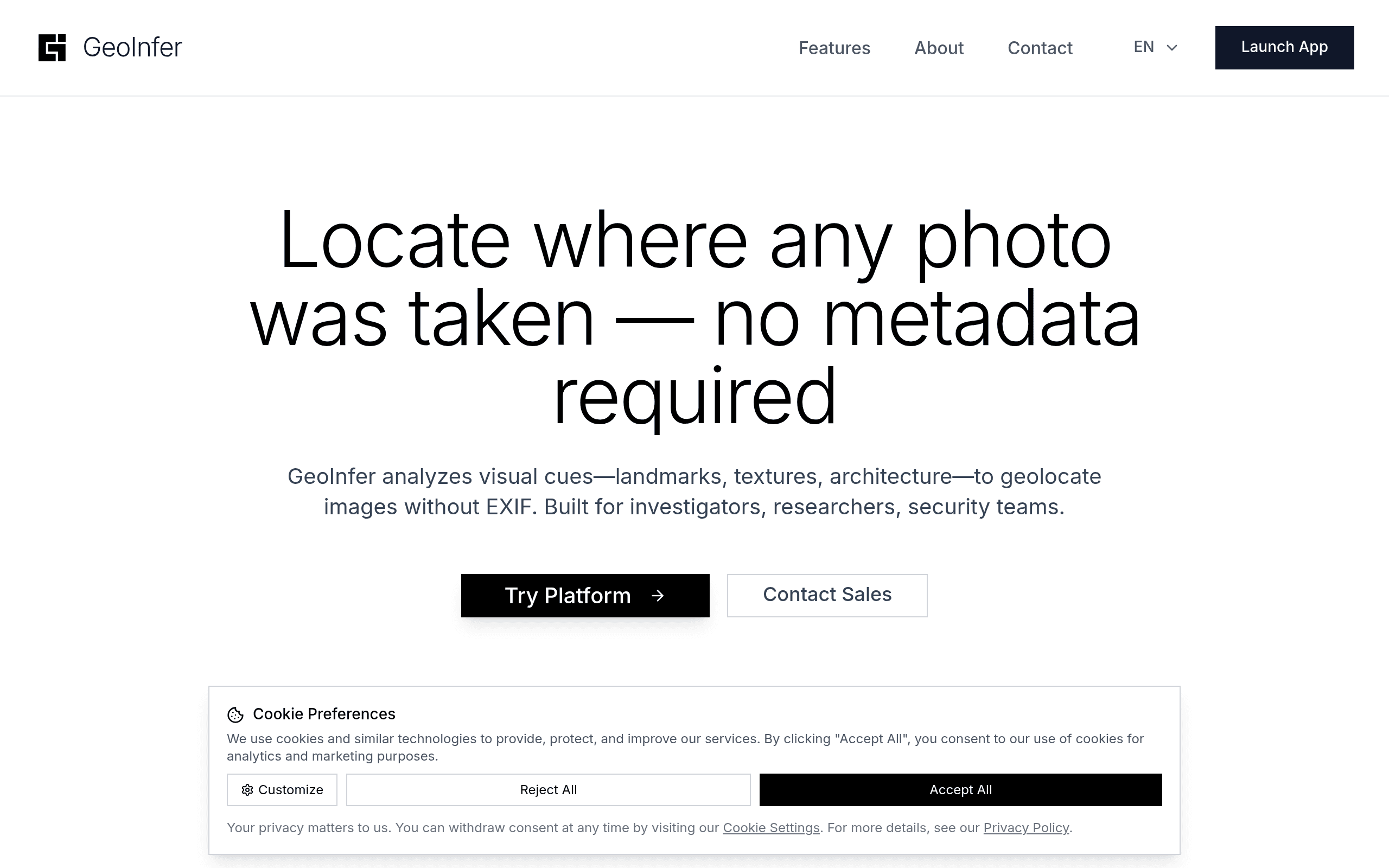Select Contact in the navigation bar

[x=1040, y=48]
